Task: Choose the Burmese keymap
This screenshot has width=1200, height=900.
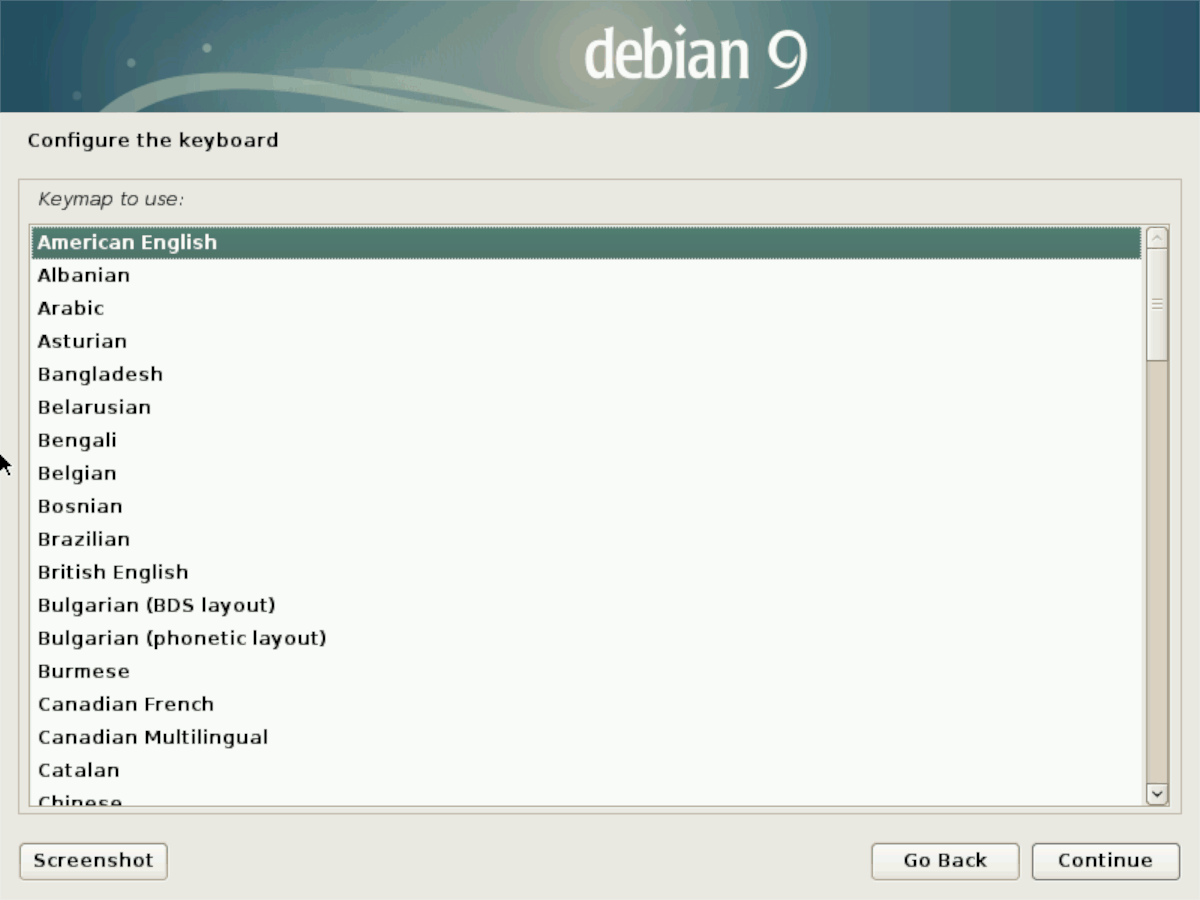Action: pos(83,671)
